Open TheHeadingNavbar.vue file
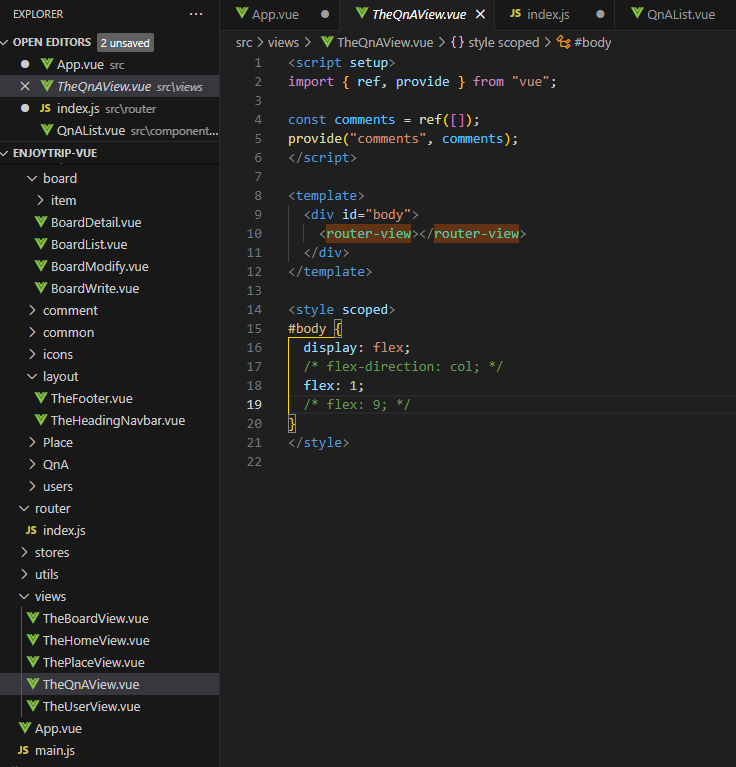This screenshot has width=736, height=767. [110, 421]
